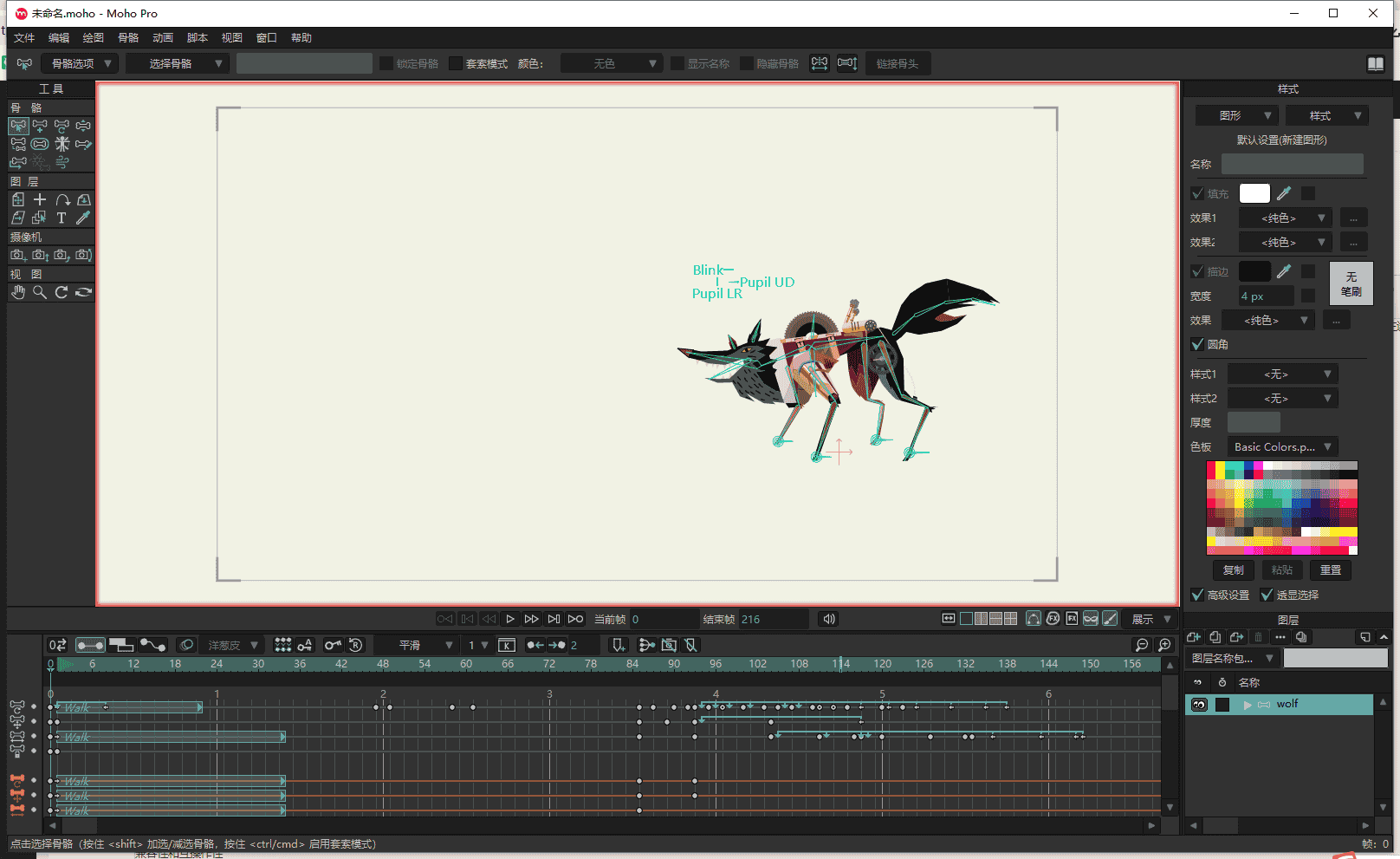1400x859 pixels.
Task: Choose the Eyedropper tool in layer tools
Action: coord(83,218)
